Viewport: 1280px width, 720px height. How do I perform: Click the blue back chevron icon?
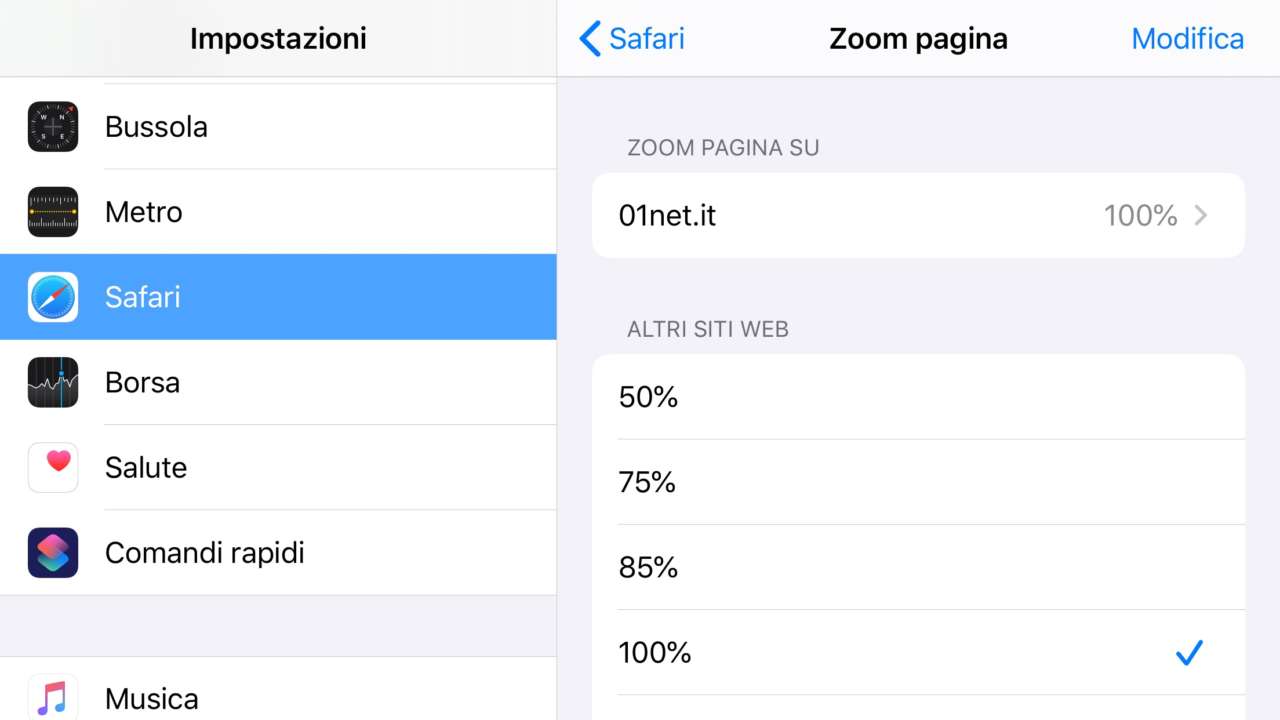click(x=590, y=39)
